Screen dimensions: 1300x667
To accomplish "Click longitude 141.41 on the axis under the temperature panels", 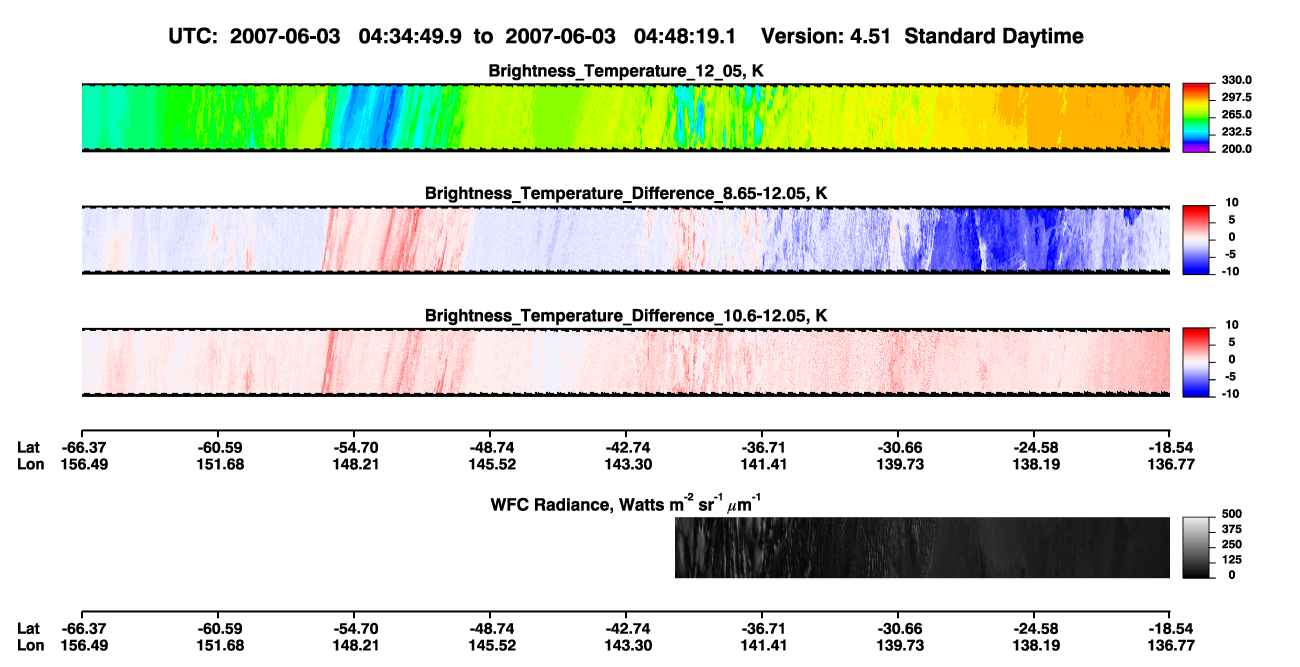I will 762,463.
